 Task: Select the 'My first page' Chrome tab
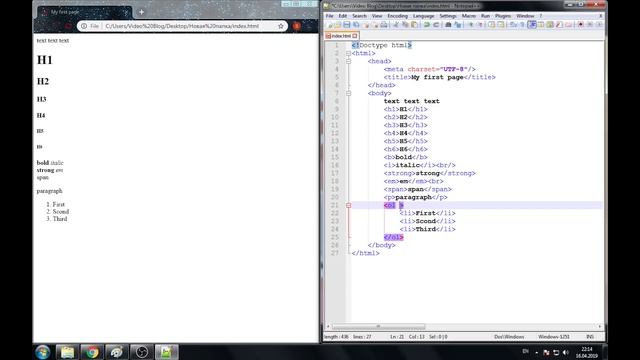pos(84,12)
